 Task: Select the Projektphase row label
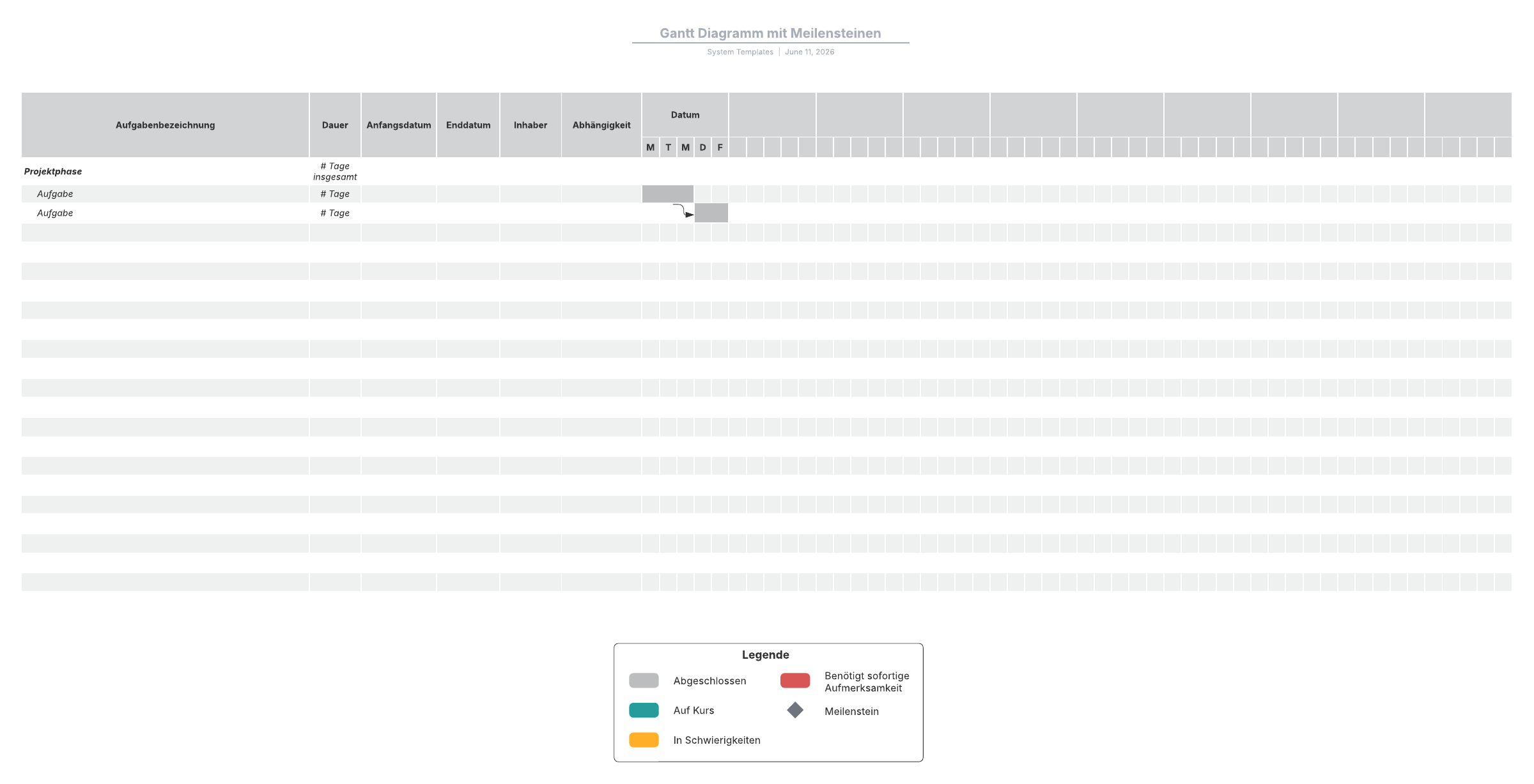[53, 171]
